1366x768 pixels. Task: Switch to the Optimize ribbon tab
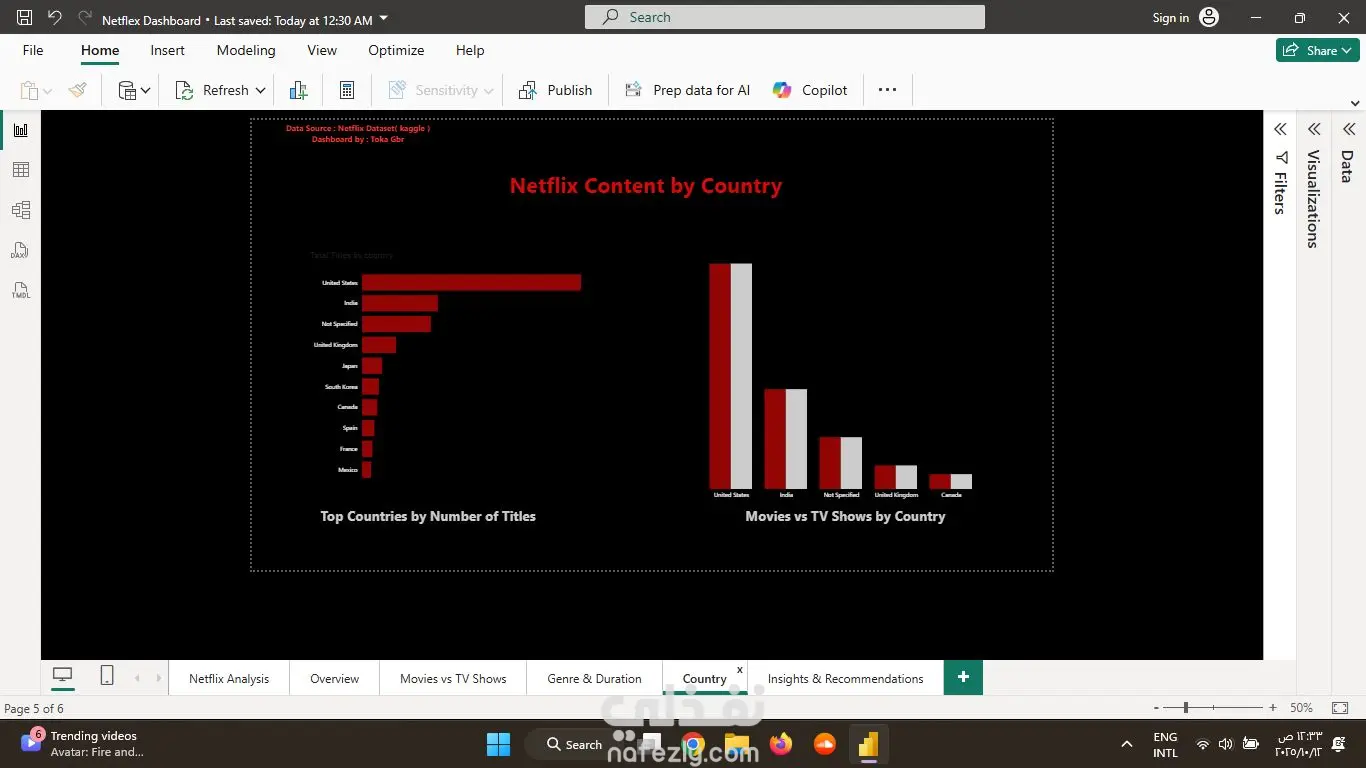click(x=396, y=50)
